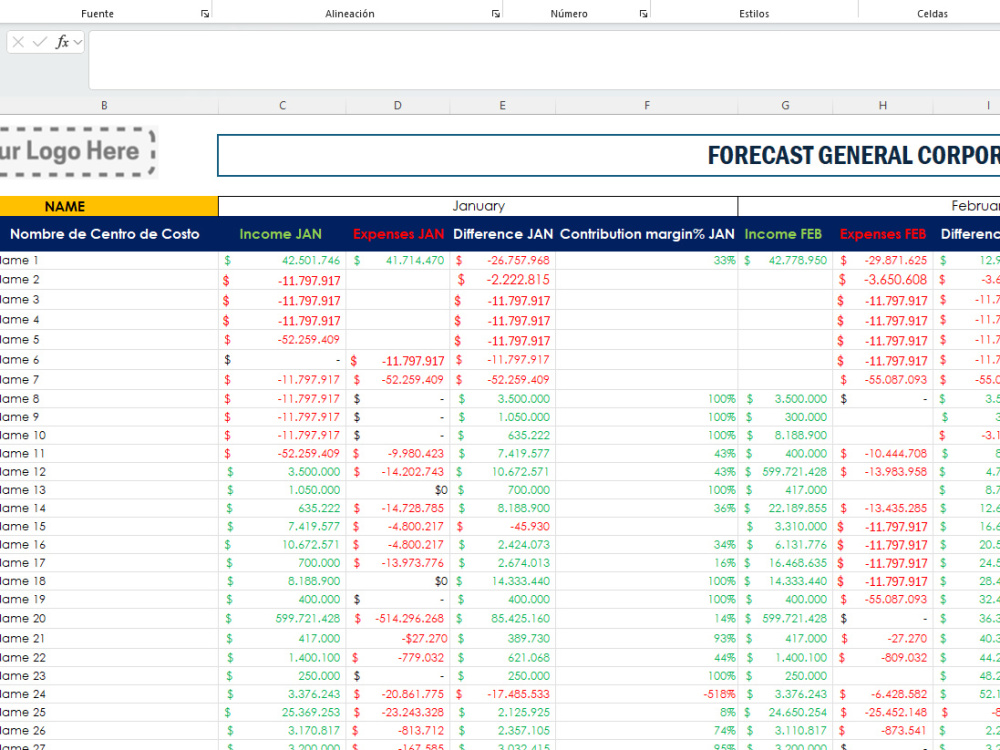The width and height of the screenshot is (1000, 750).
Task: Select Expenses FEB value -10.444.708
Action: [x=883, y=453]
